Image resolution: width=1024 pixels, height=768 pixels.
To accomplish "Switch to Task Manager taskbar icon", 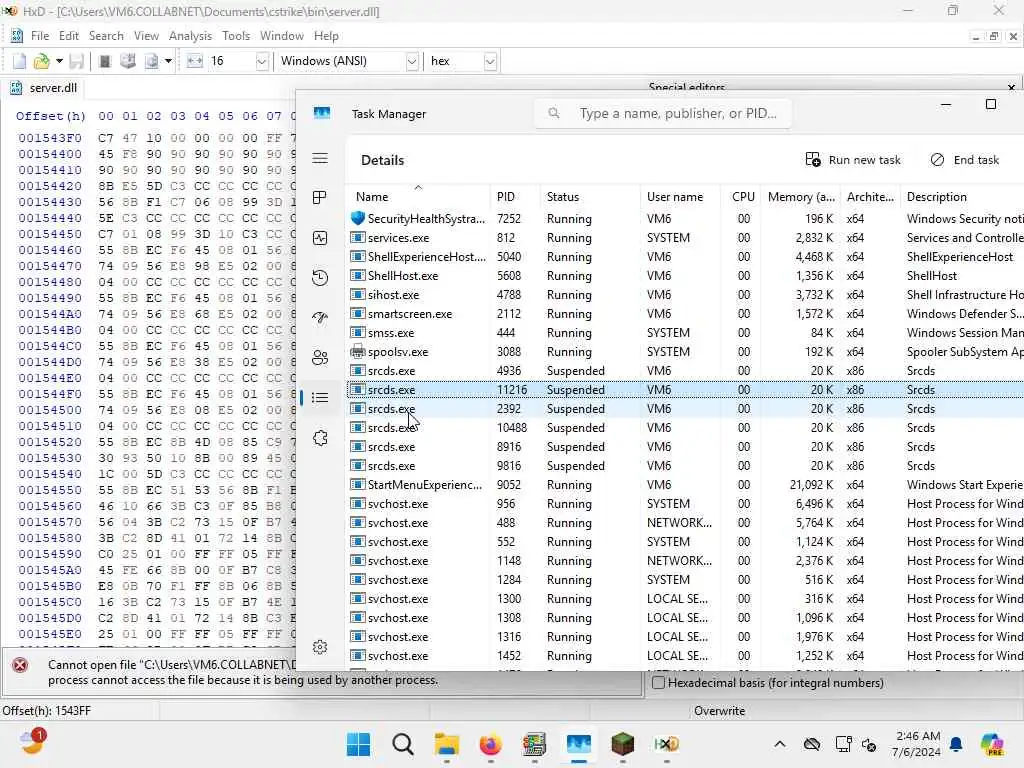I will [x=579, y=744].
